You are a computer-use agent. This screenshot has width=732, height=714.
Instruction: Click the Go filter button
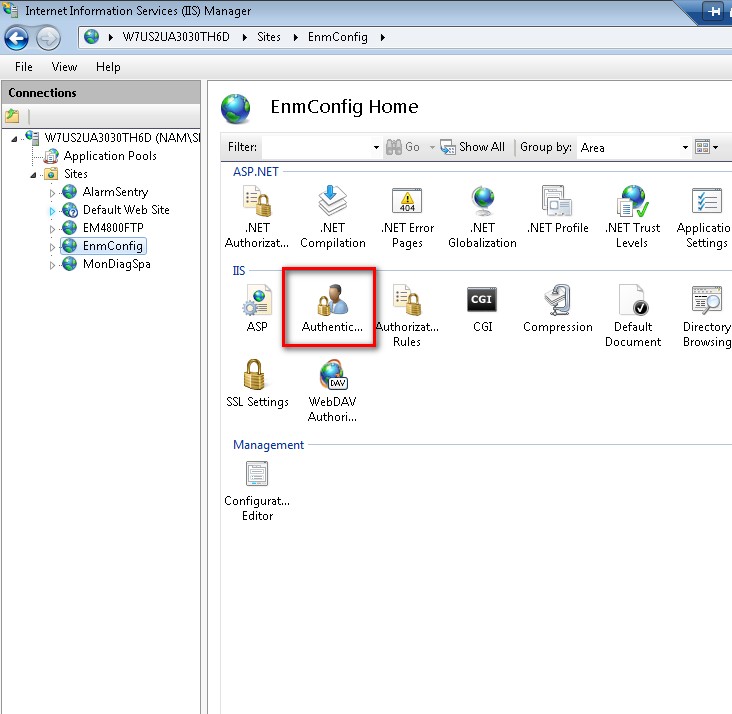click(403, 147)
